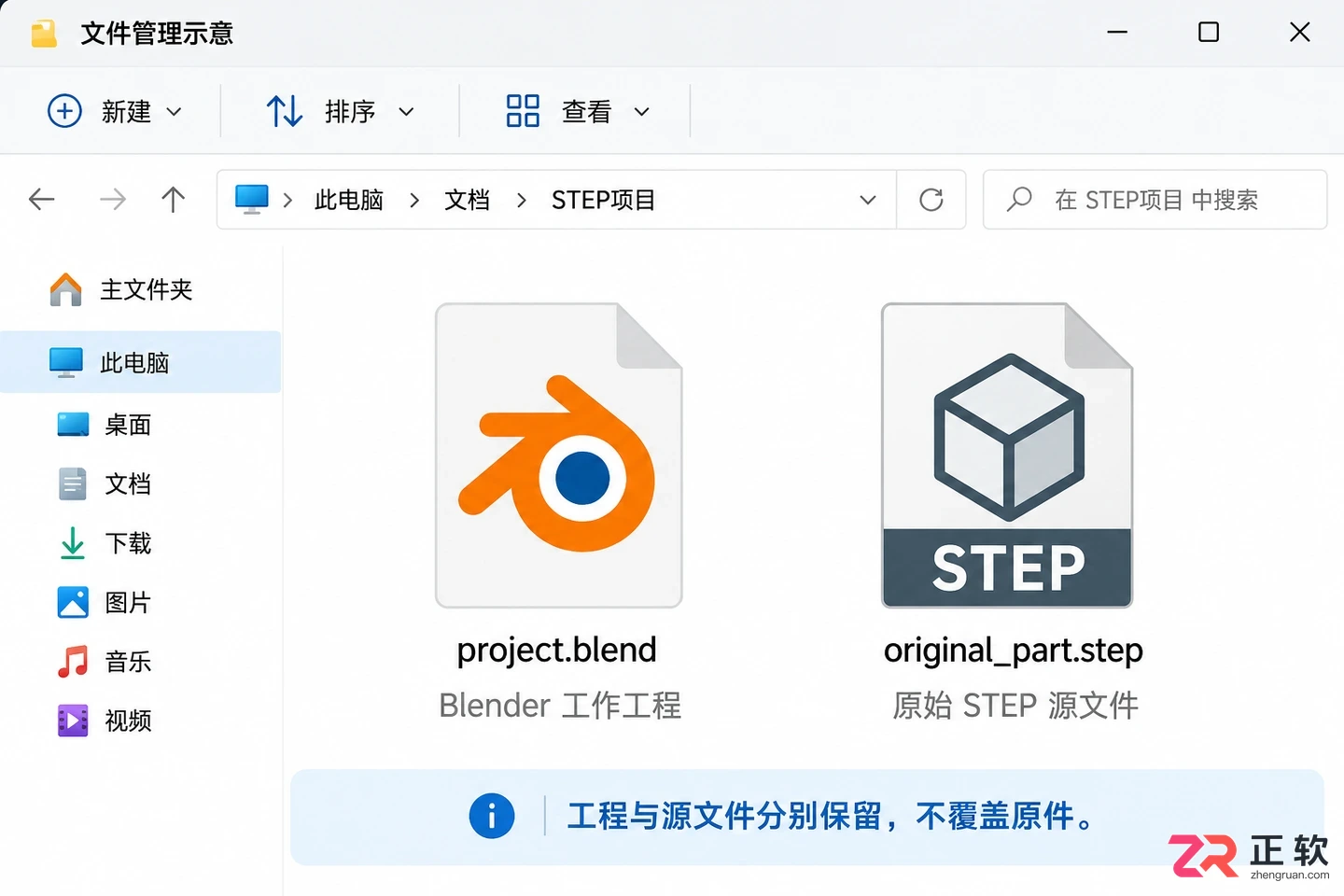Click the blue info icon in banner
Viewport: 1344px width, 896px height.
(492, 816)
